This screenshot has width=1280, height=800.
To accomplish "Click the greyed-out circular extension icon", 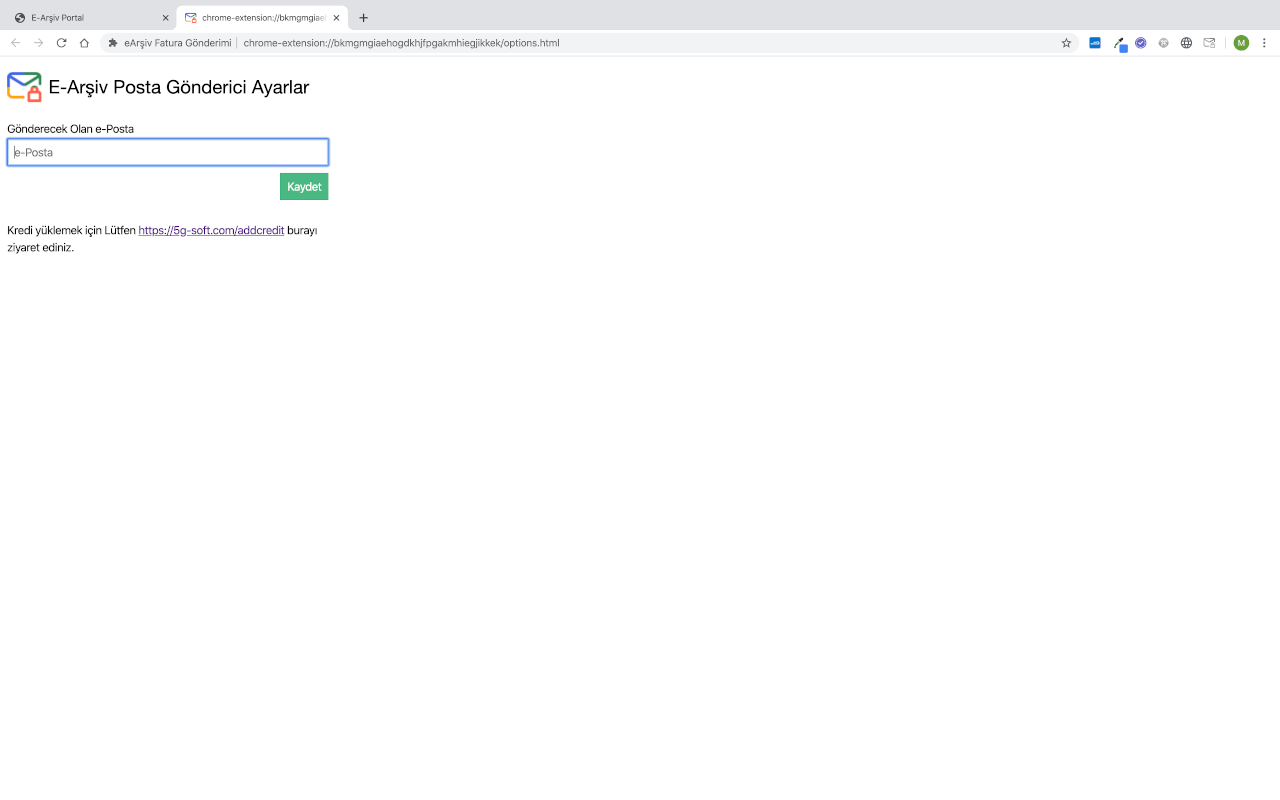I will tap(1163, 43).
